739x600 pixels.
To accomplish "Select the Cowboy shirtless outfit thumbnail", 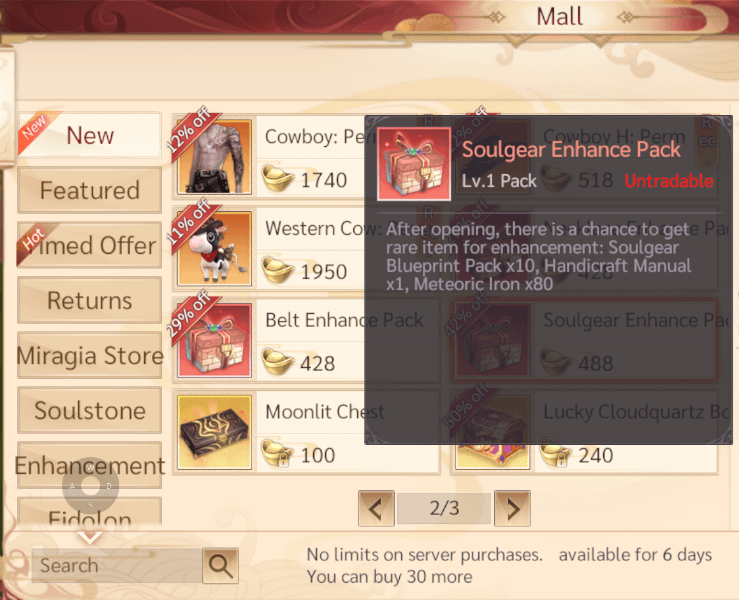I will [x=214, y=156].
